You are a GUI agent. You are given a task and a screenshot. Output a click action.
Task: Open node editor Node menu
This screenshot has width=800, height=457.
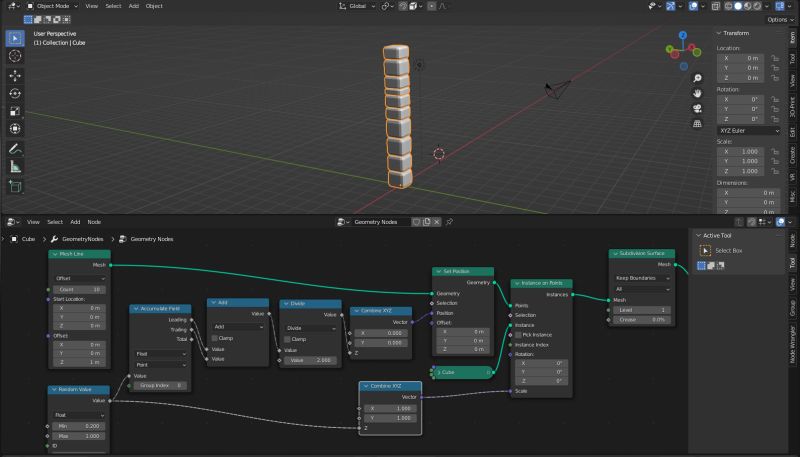(x=94, y=222)
